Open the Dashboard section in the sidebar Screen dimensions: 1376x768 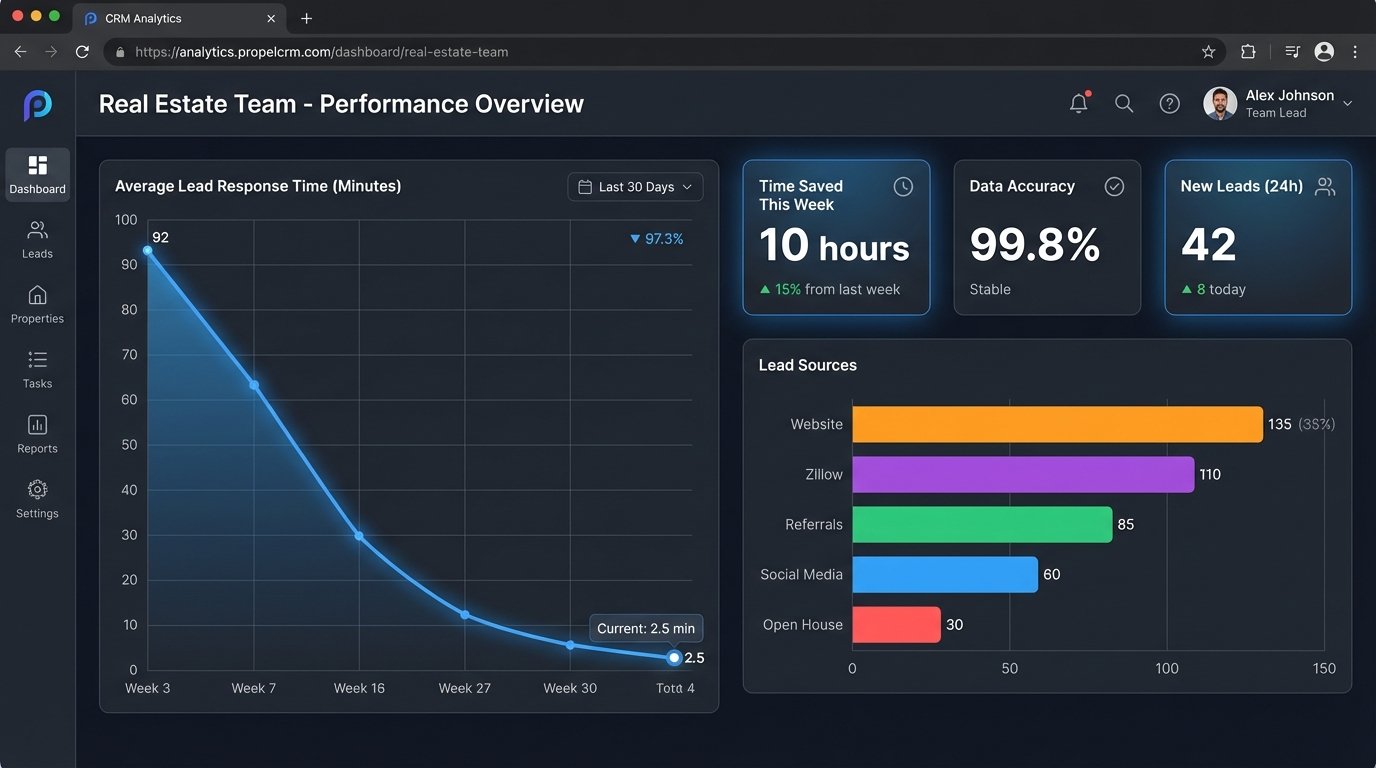[37, 173]
